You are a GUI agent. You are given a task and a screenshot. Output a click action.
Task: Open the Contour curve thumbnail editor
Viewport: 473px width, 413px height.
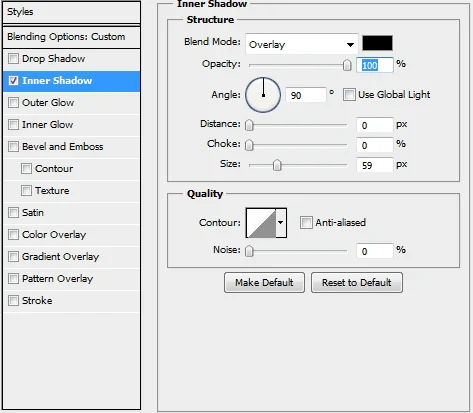[261, 223]
